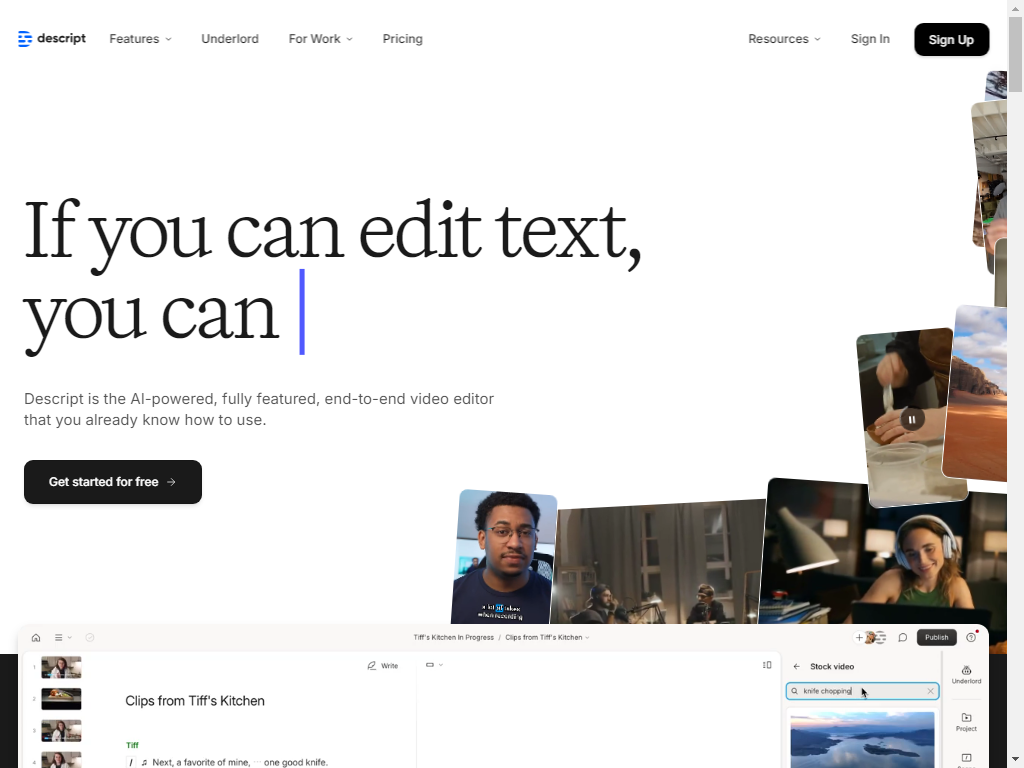Click the Sign In link
Viewport: 1024px width, 768px height.
[x=870, y=39]
